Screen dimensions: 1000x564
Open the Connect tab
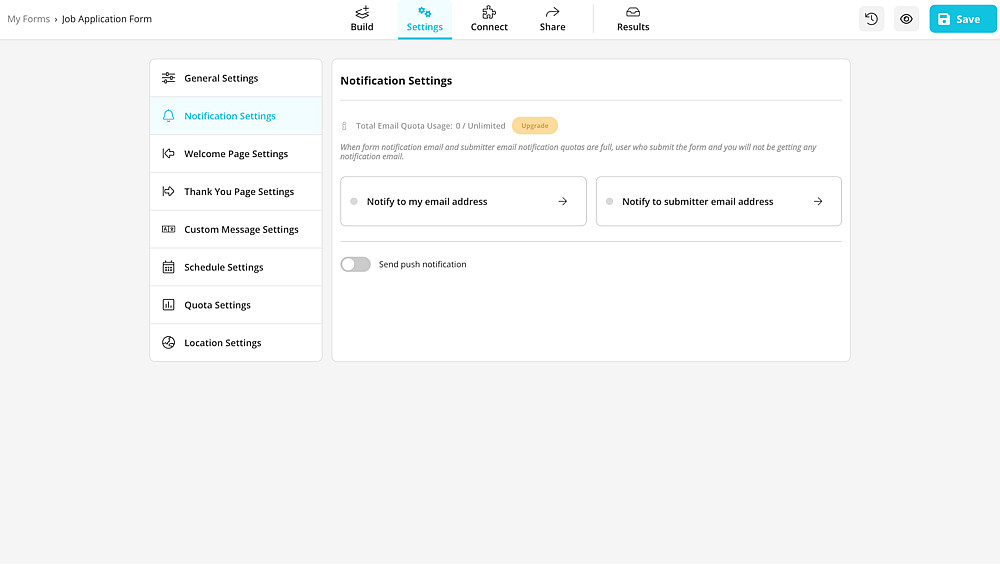489,19
